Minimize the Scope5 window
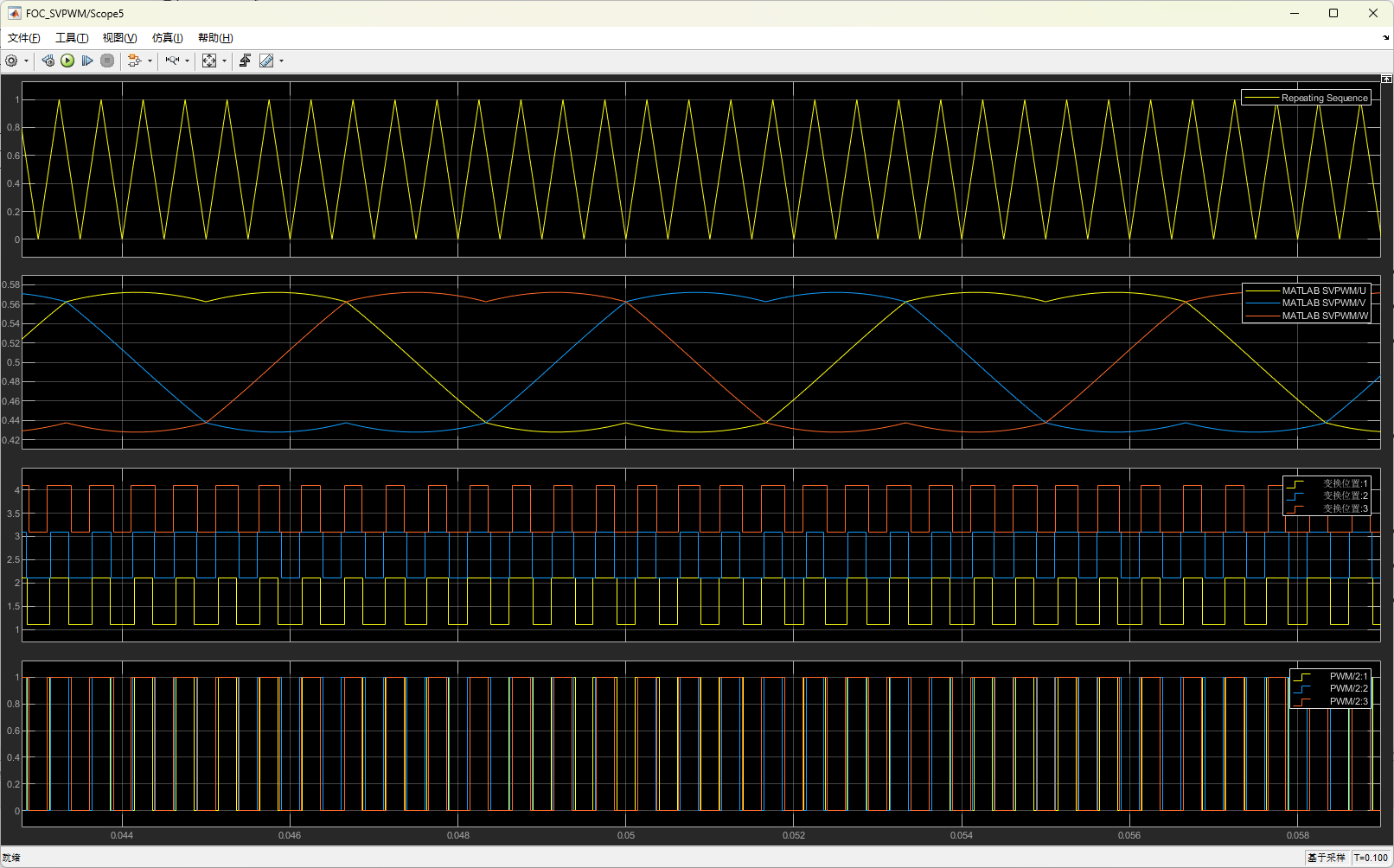 click(x=1295, y=13)
